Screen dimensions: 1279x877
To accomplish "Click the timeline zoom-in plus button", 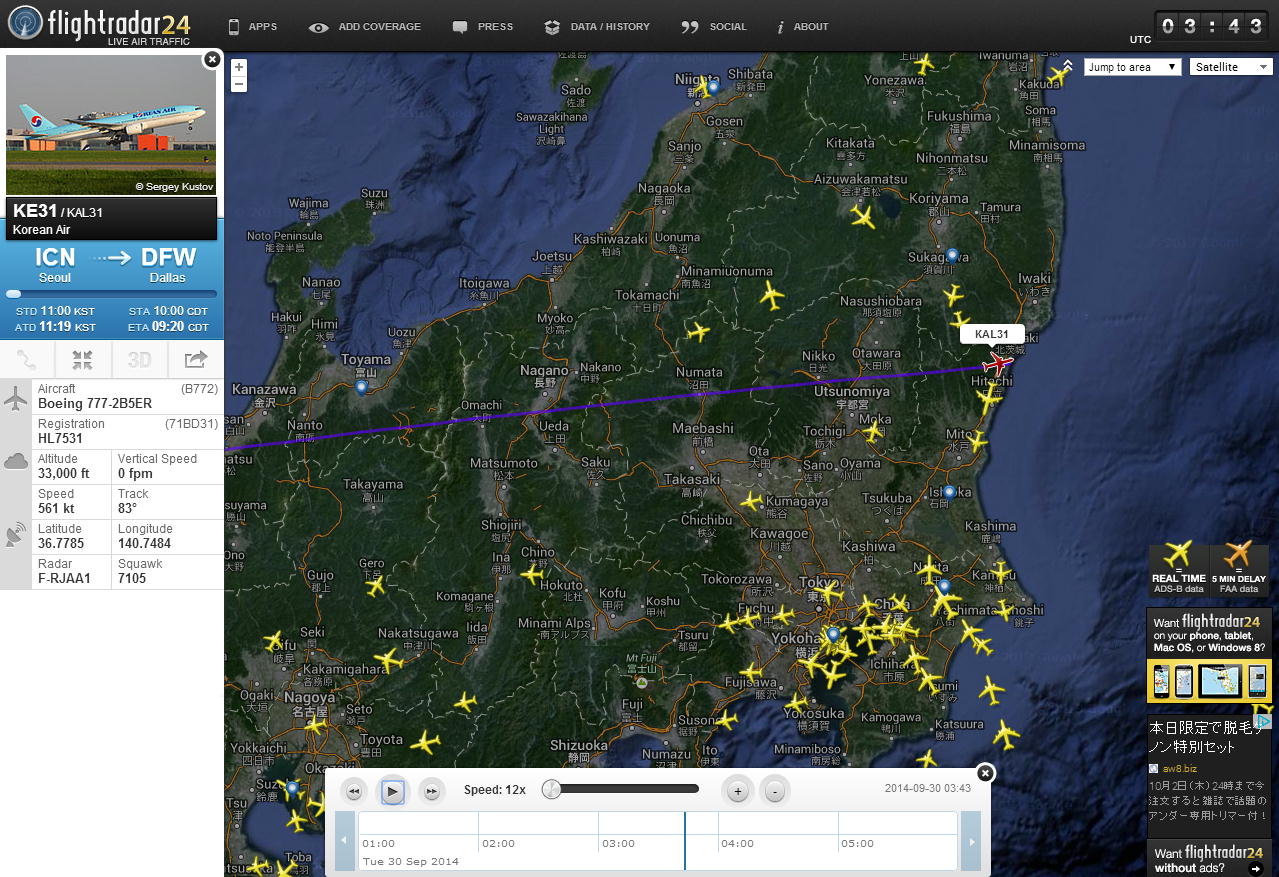I will 737,791.
